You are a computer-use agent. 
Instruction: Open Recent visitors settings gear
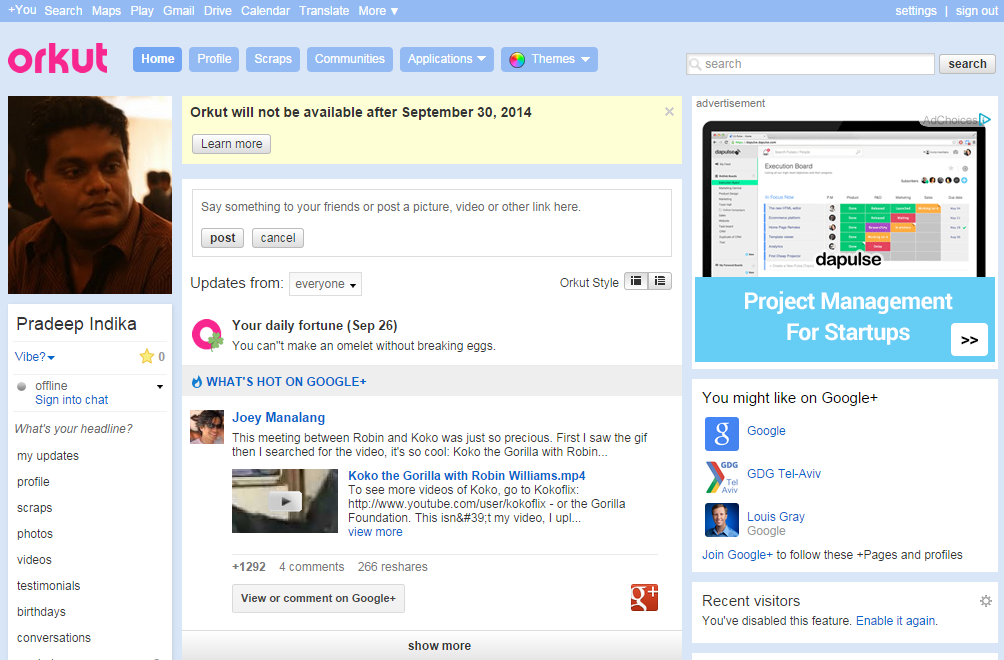coord(986,600)
